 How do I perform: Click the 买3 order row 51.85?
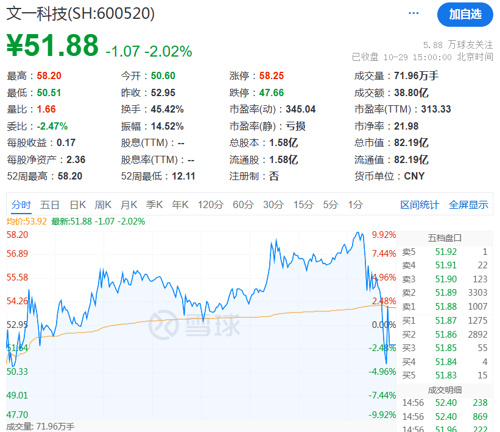(x=445, y=348)
